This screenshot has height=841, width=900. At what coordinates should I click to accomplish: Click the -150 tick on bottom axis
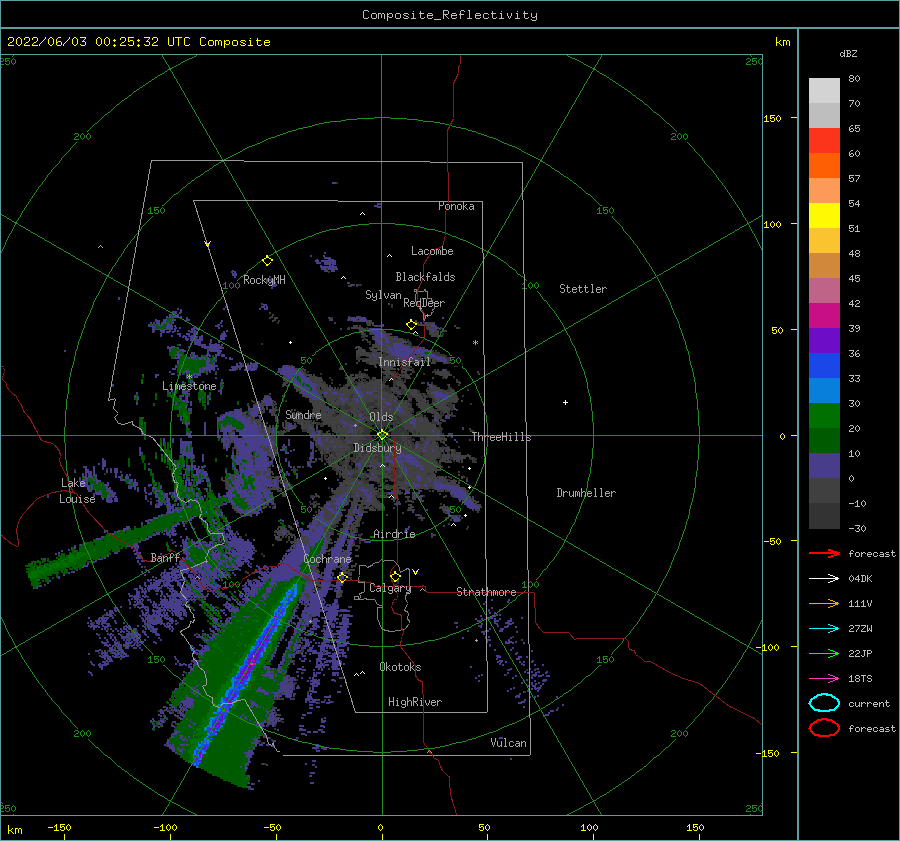tap(59, 827)
